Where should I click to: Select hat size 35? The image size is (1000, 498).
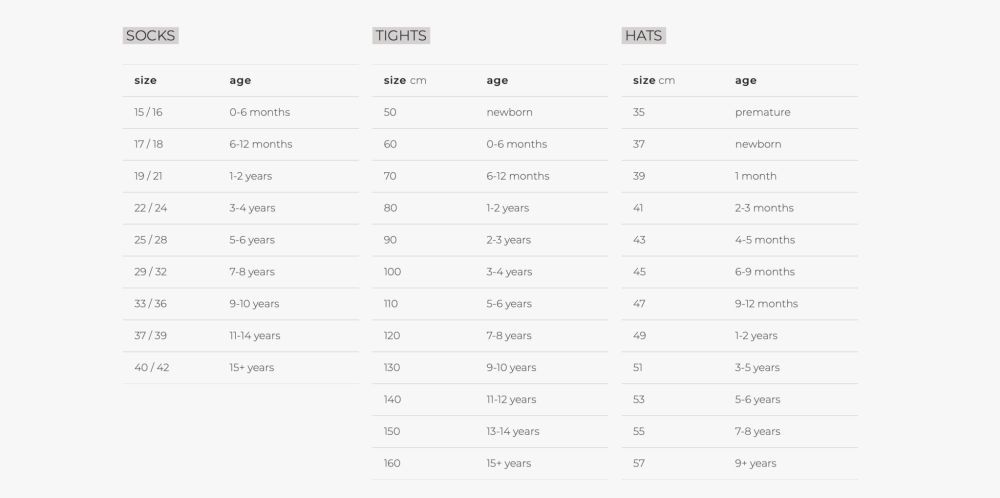coord(639,112)
